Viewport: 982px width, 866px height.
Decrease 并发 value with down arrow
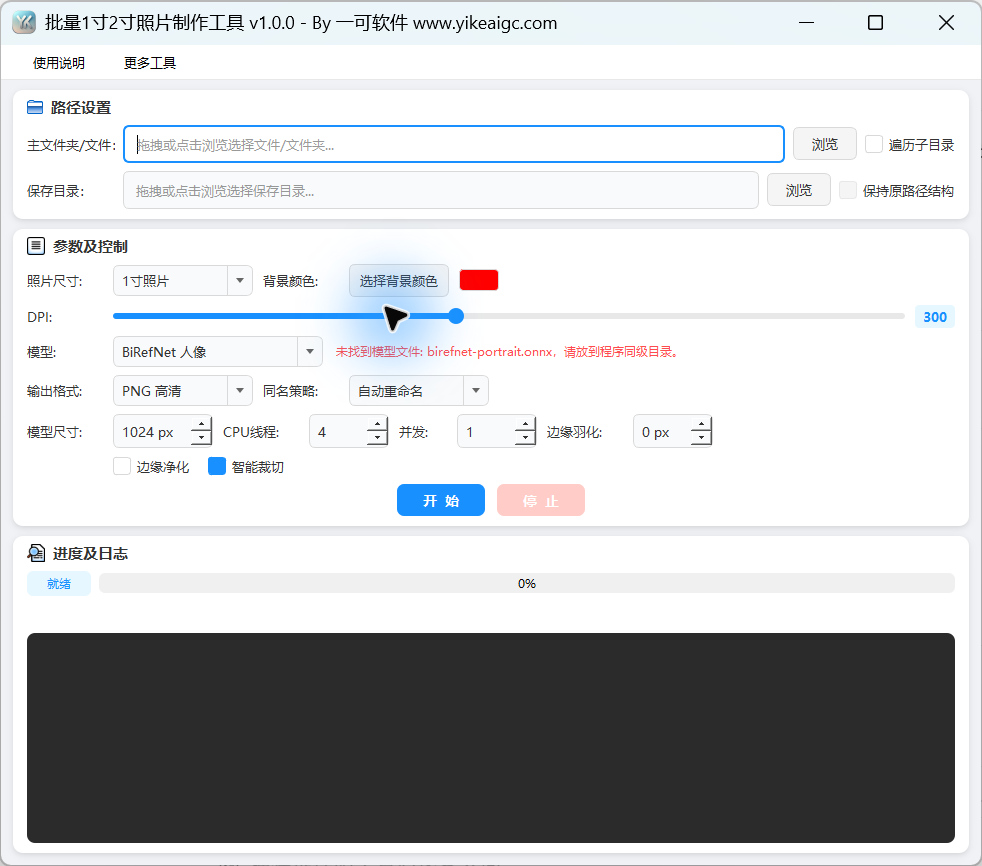click(x=525, y=439)
